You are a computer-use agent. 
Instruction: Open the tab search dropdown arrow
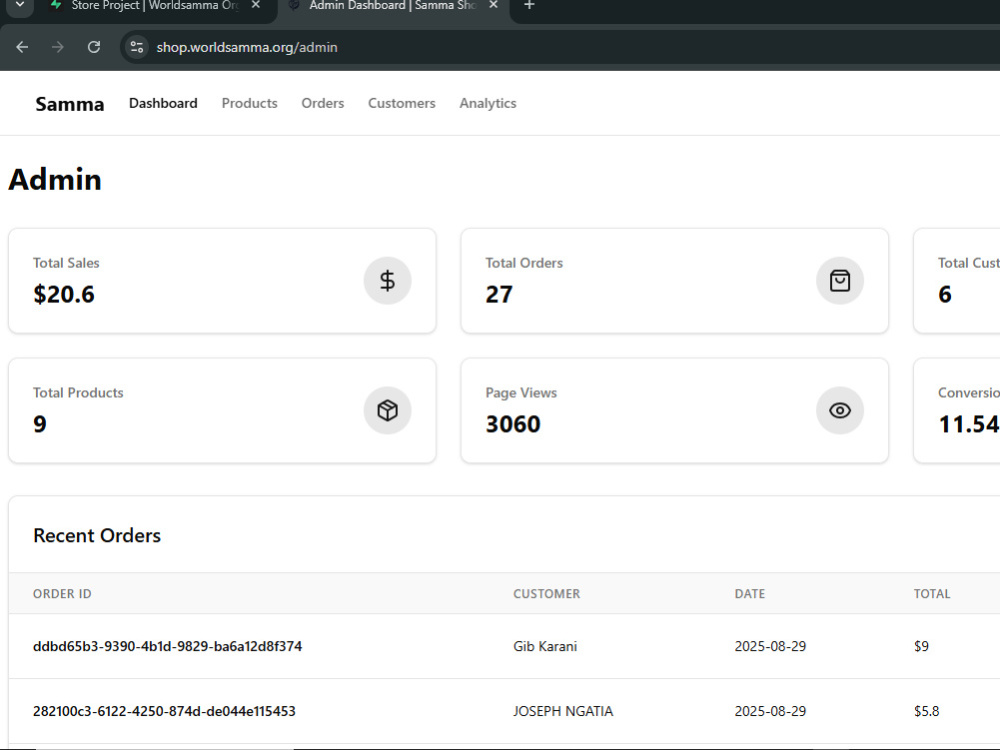(x=20, y=5)
